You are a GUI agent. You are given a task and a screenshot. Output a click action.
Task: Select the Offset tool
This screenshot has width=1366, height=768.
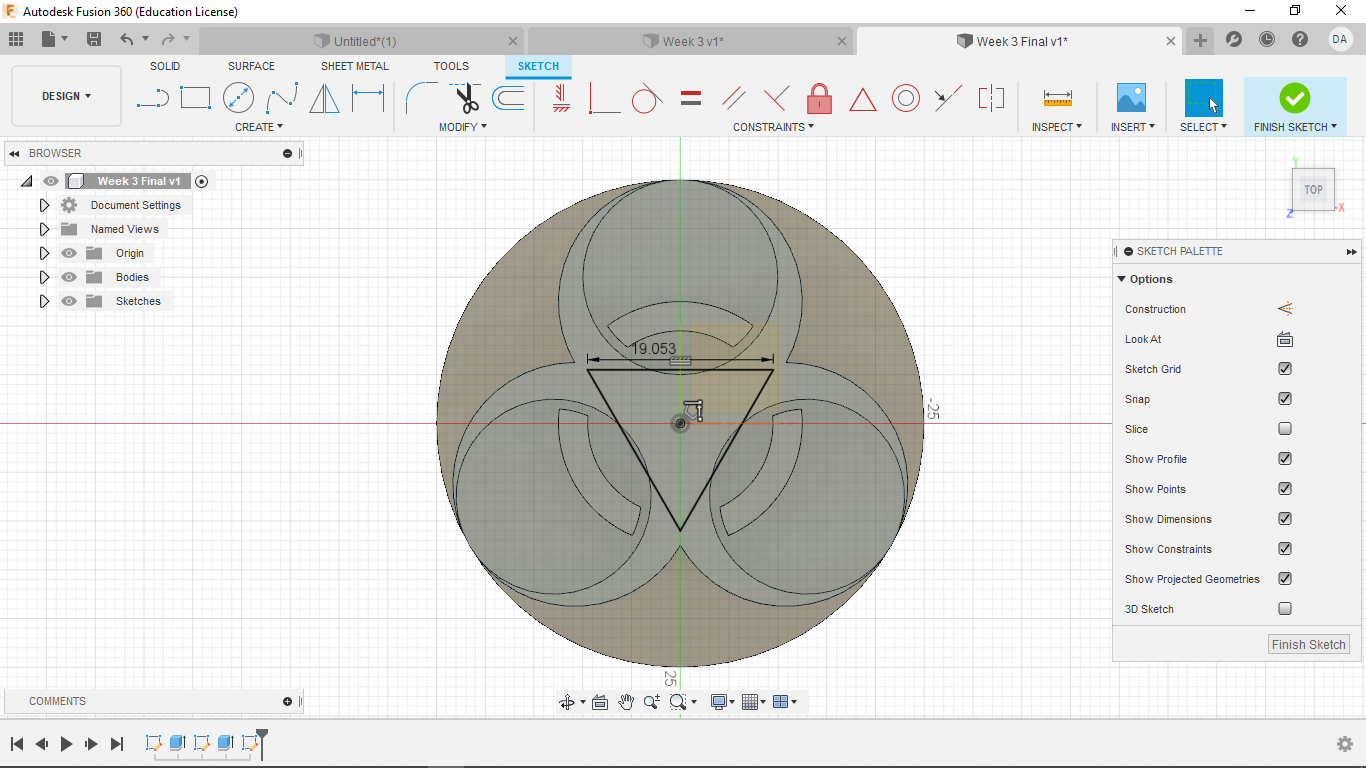click(508, 98)
